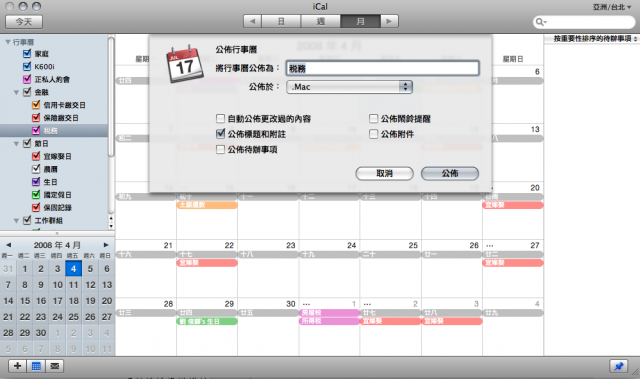Go to next month with right arrow beside 月

(389, 21)
